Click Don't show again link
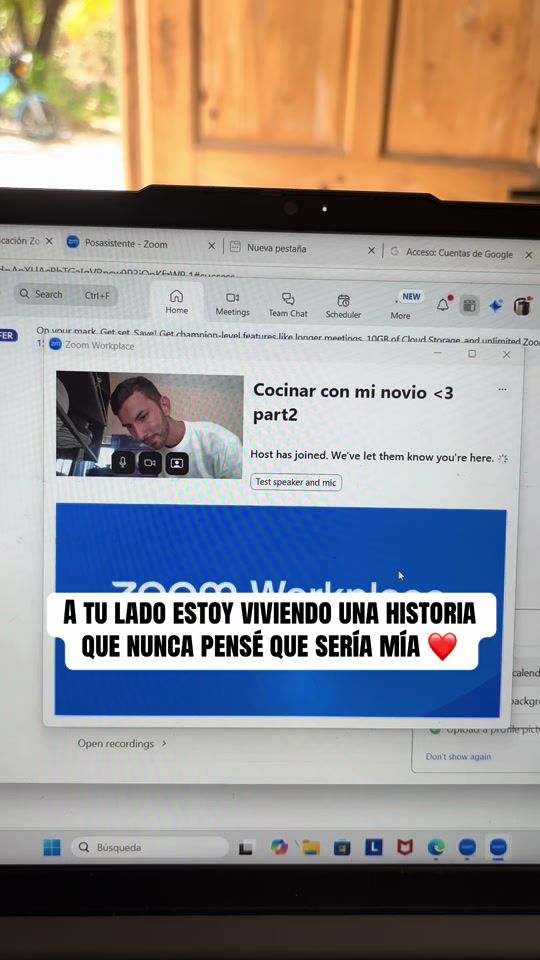The image size is (540, 960). coord(458,757)
